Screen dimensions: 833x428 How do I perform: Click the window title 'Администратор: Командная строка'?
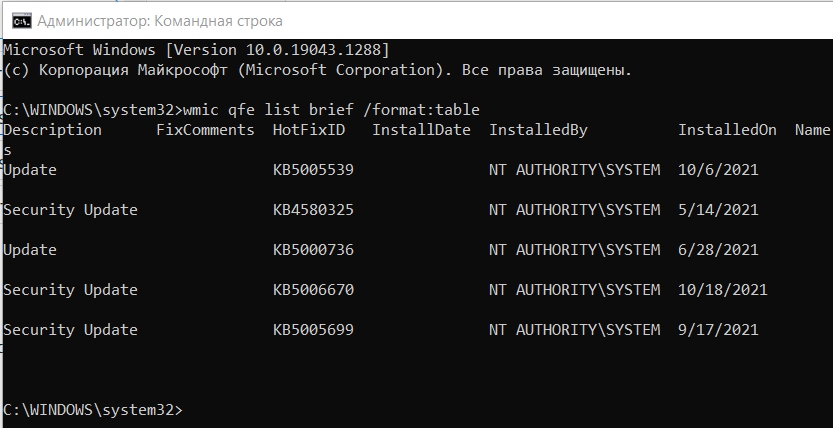point(160,21)
